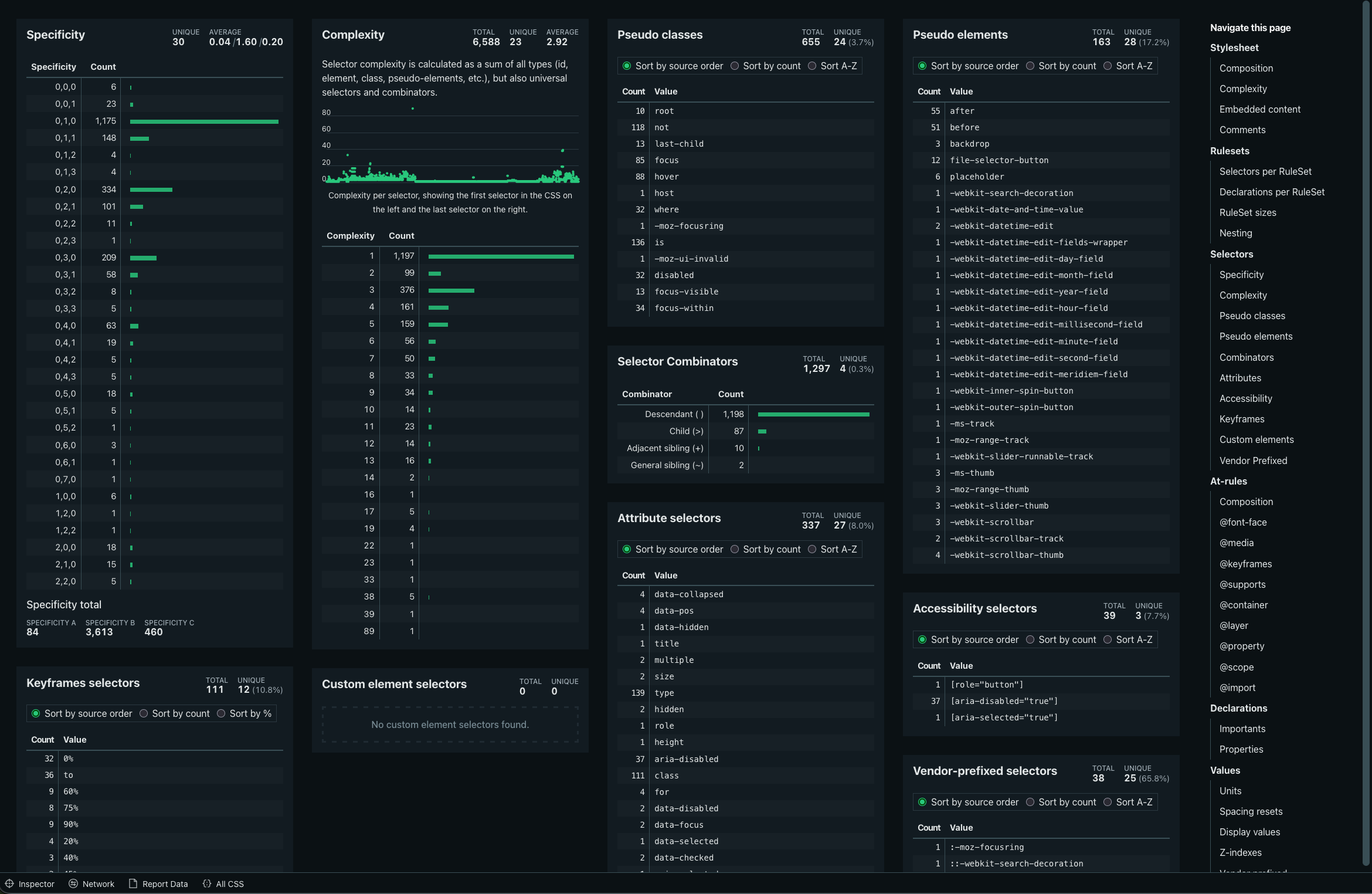The width and height of the screenshot is (1372, 894).
Task: Navigate to @import section
Action: click(1237, 688)
